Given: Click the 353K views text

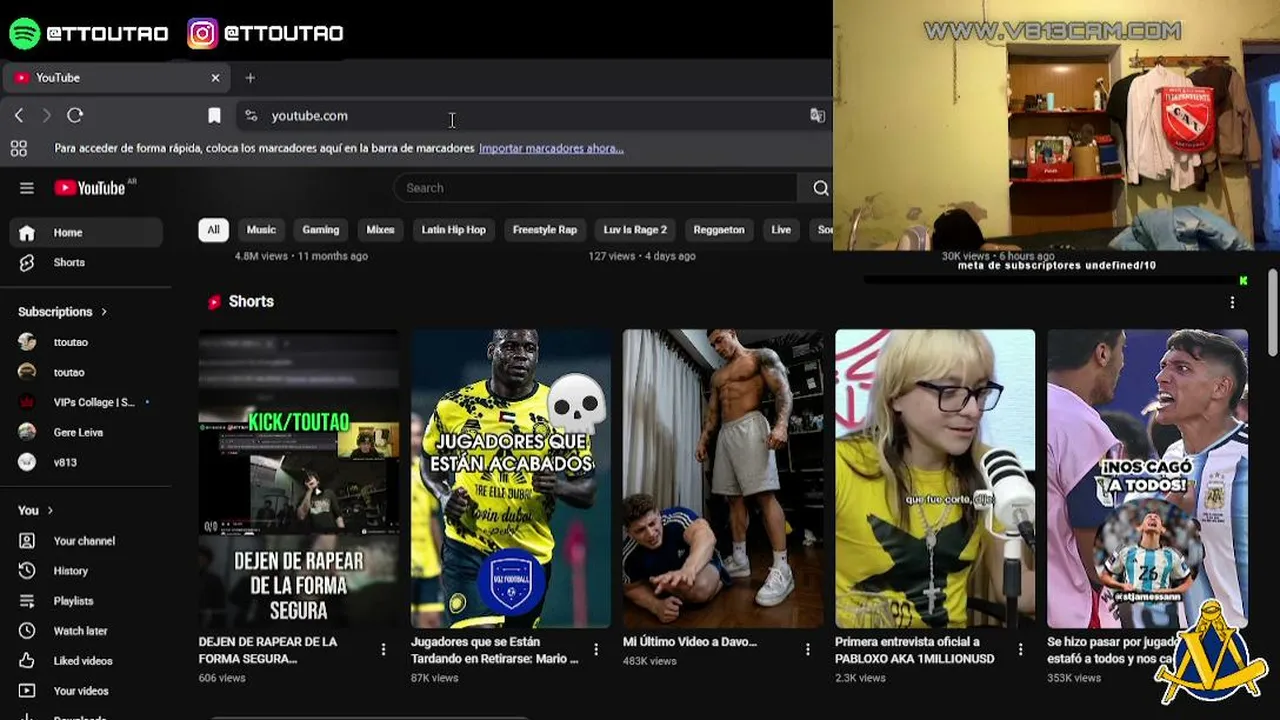Looking at the screenshot, I should pos(1074,678).
